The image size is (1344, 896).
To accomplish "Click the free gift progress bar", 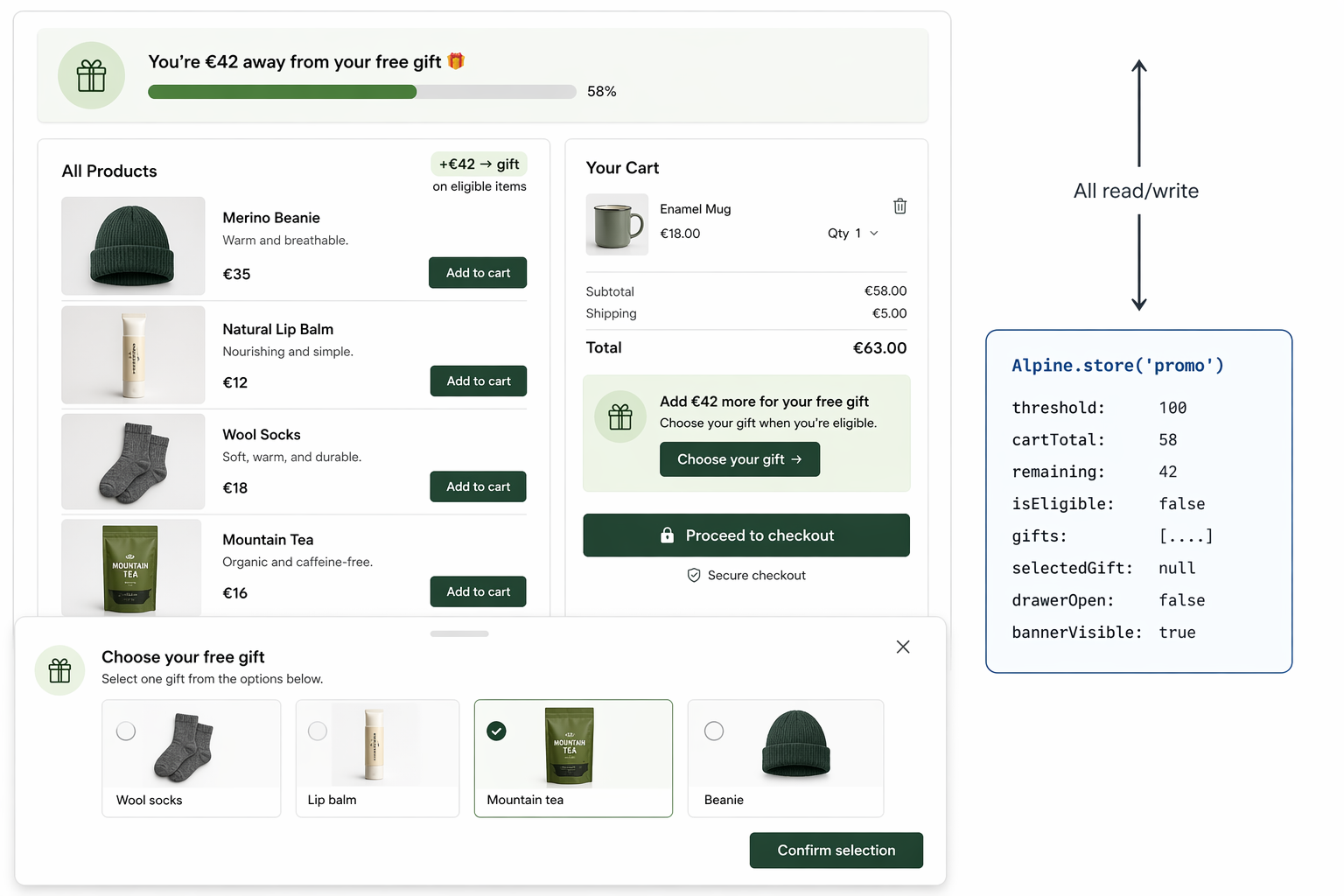I will pyautogui.click(x=361, y=92).
